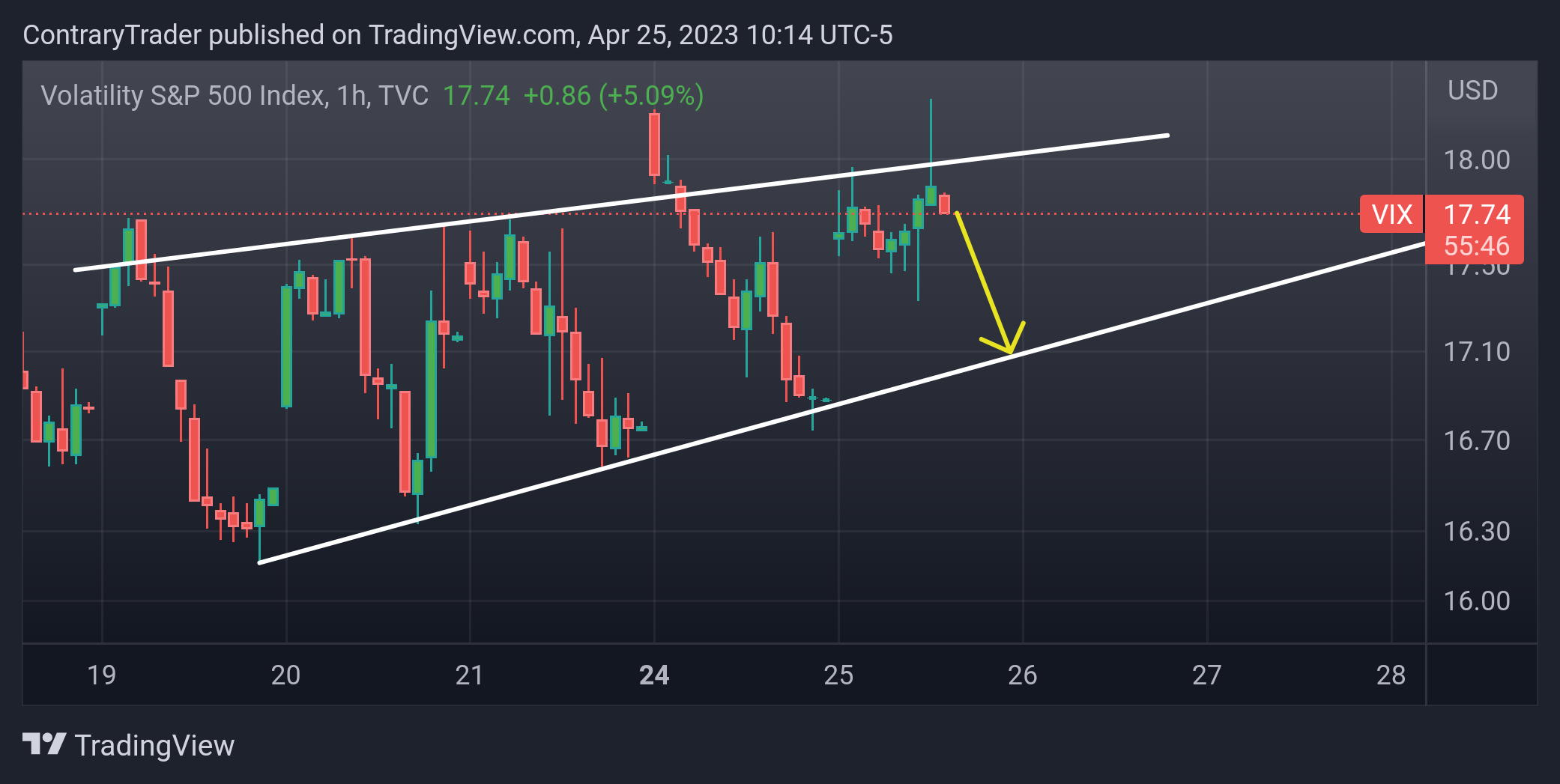Image resolution: width=1560 pixels, height=784 pixels.
Task: Click date label 26 on the time axis
Action: click(1022, 675)
